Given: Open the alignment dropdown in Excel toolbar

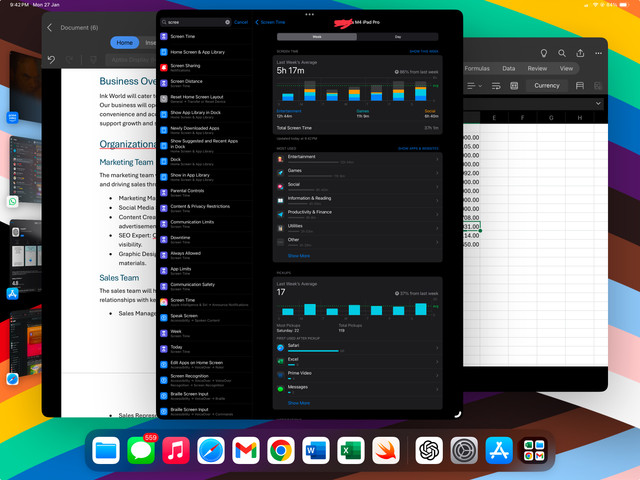Looking at the screenshot, I should coord(474,86).
